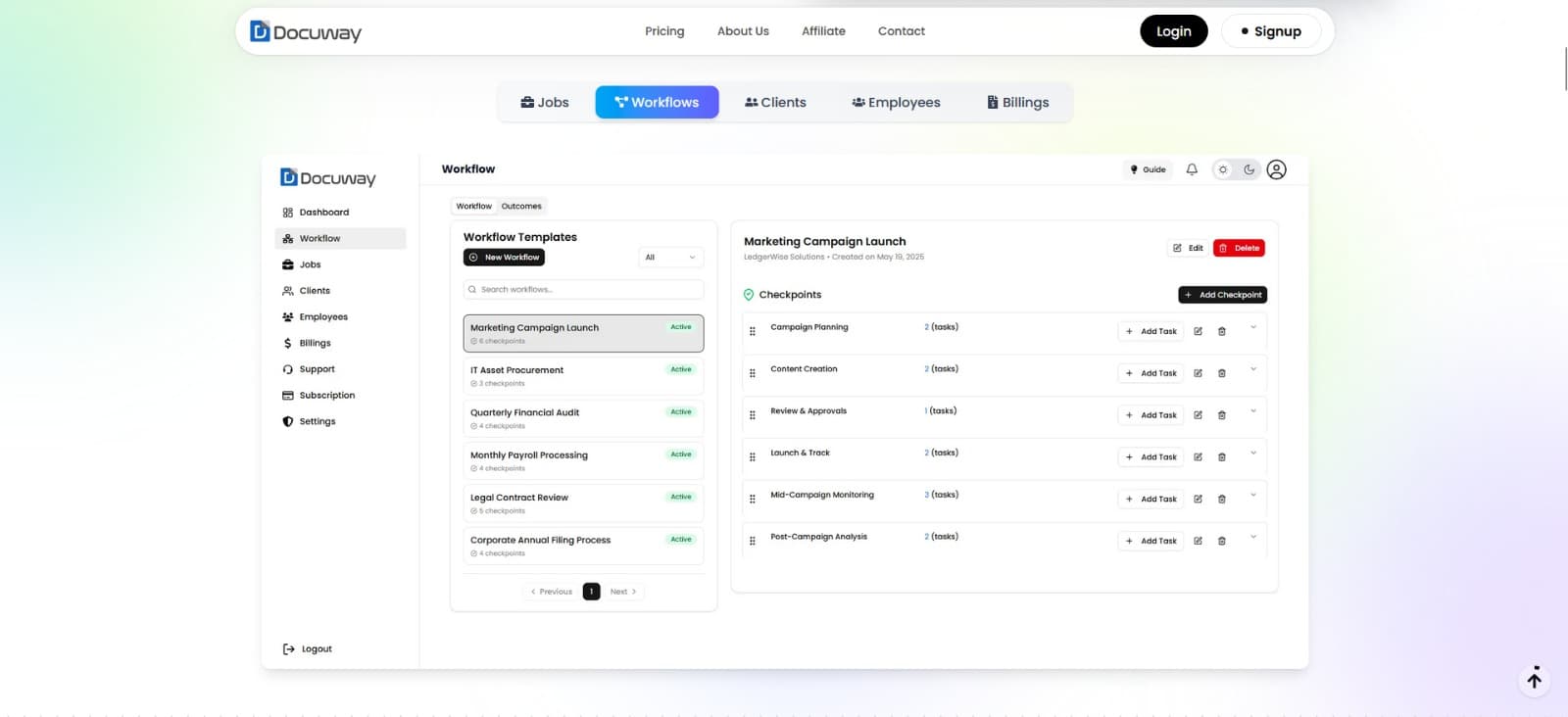Switch to dark mode moon toggle
Image resolution: width=1568 pixels, height=717 pixels.
click(1249, 169)
